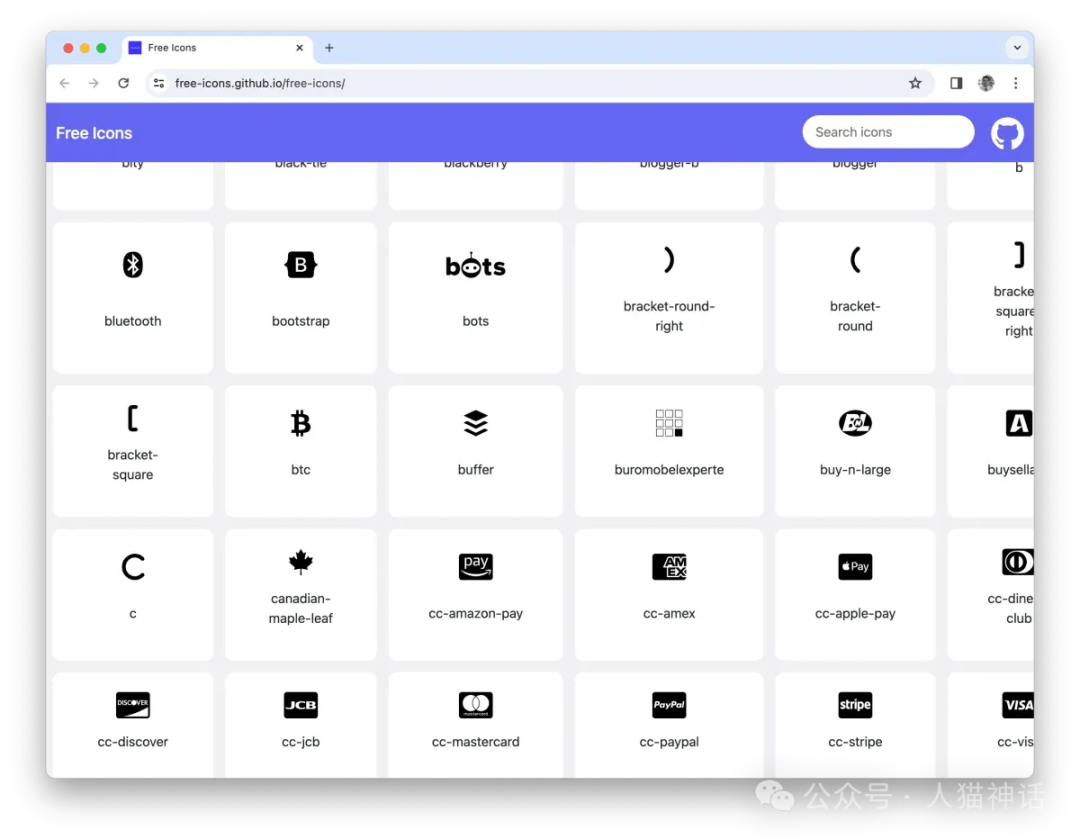Close the Free Icons tab

pyautogui.click(x=299, y=48)
